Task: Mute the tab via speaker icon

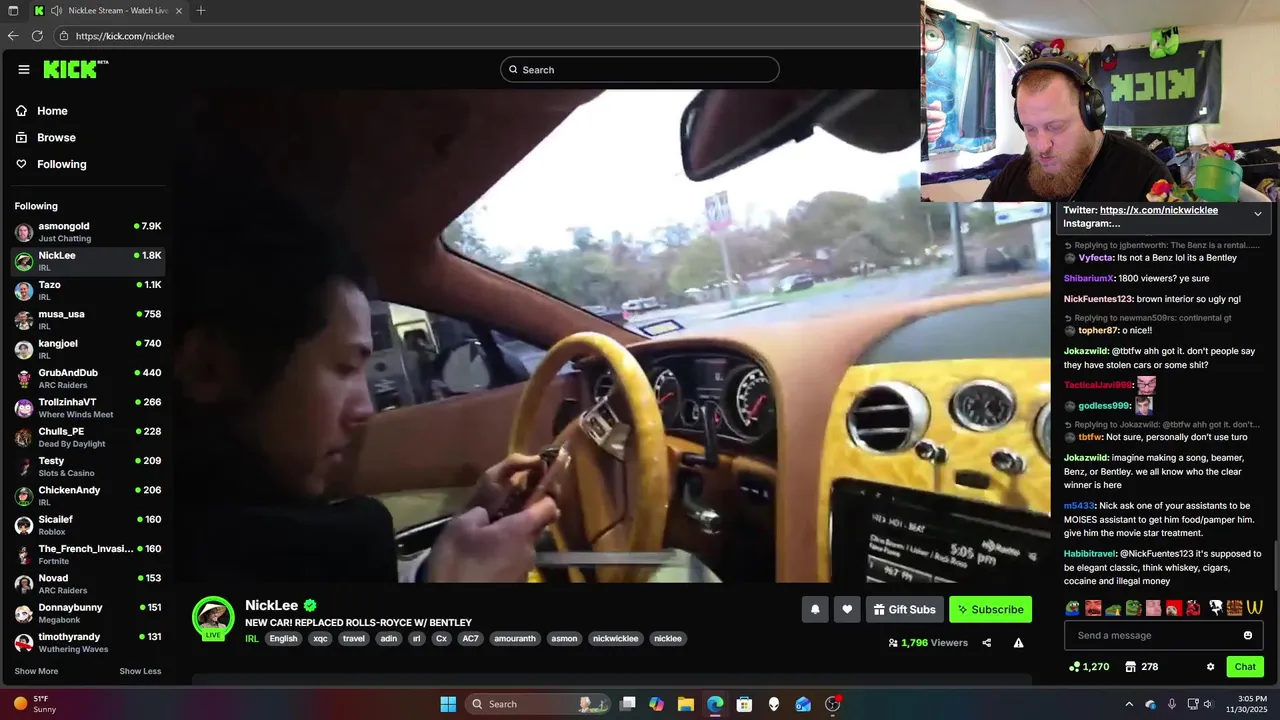Action: [57, 10]
